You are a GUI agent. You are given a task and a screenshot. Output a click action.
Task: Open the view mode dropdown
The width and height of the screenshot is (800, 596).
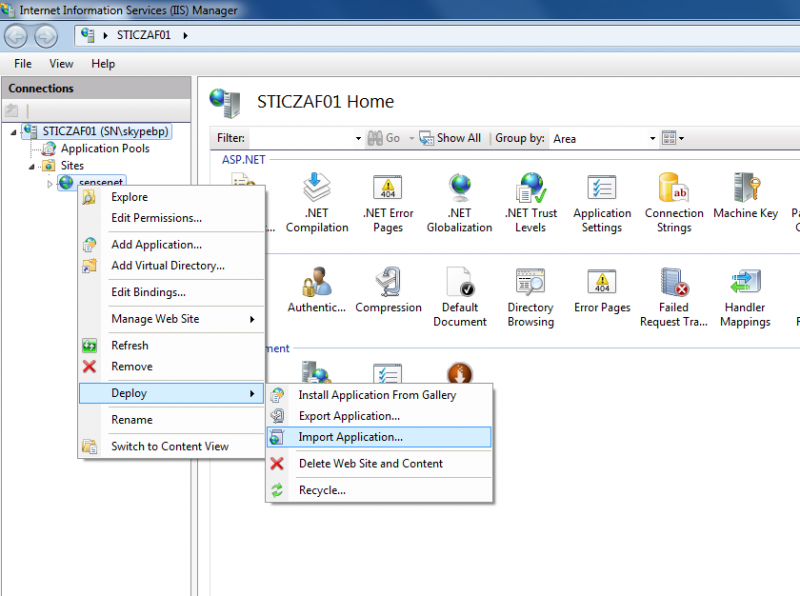pos(673,138)
